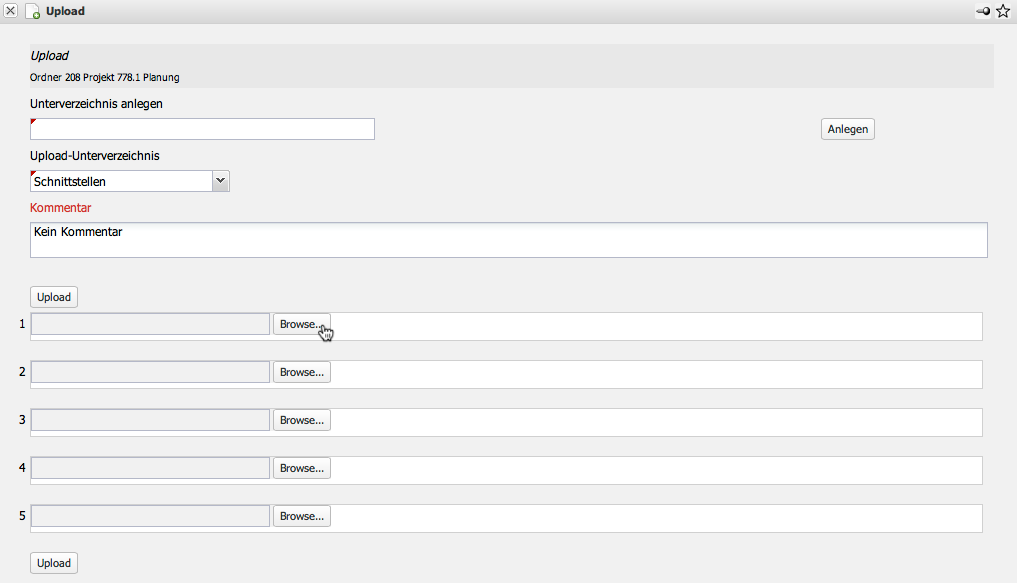This screenshot has height=583, width=1017.
Task: Browse for file in row 3
Action: [x=301, y=420]
